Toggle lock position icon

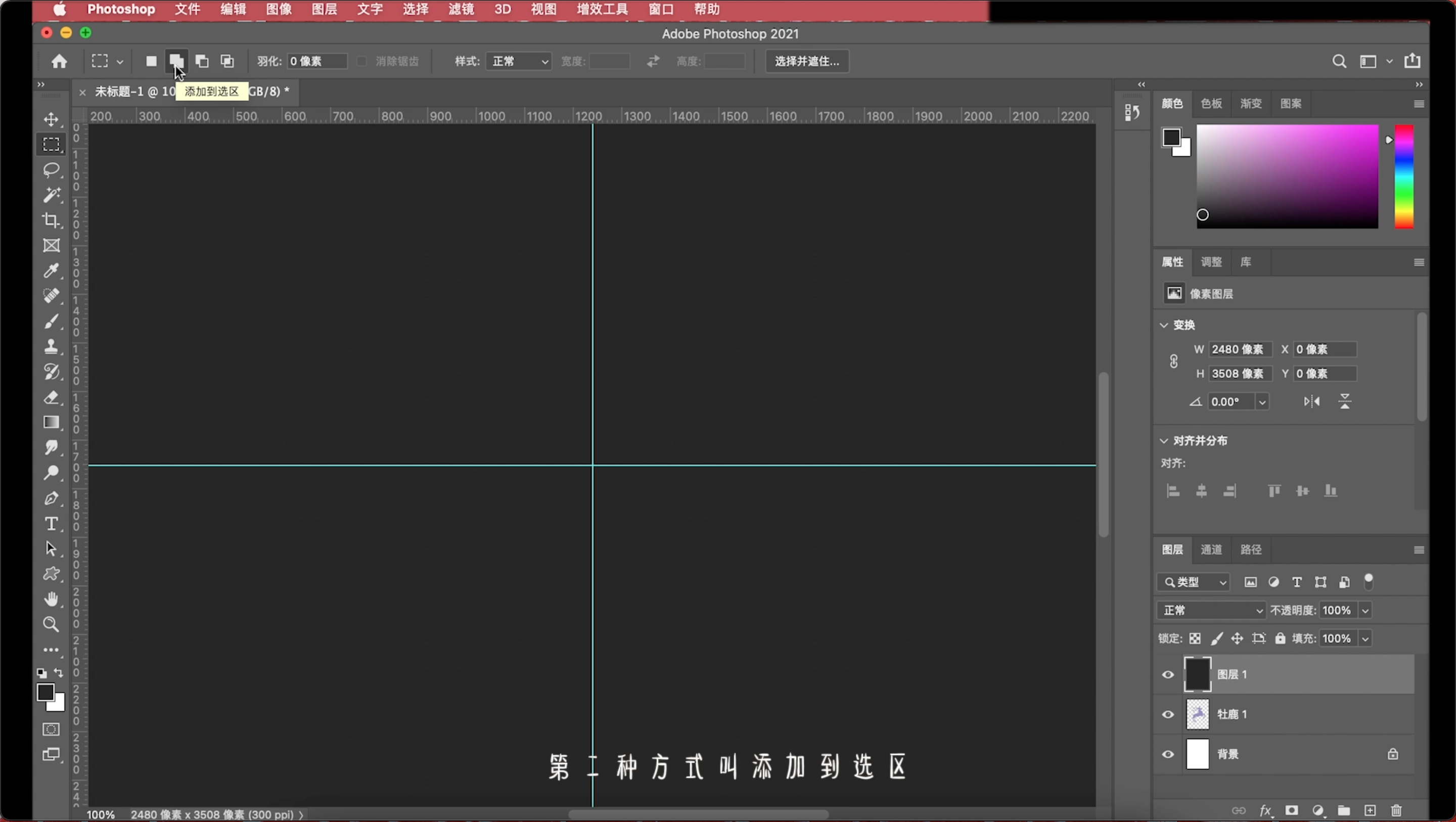(1237, 638)
